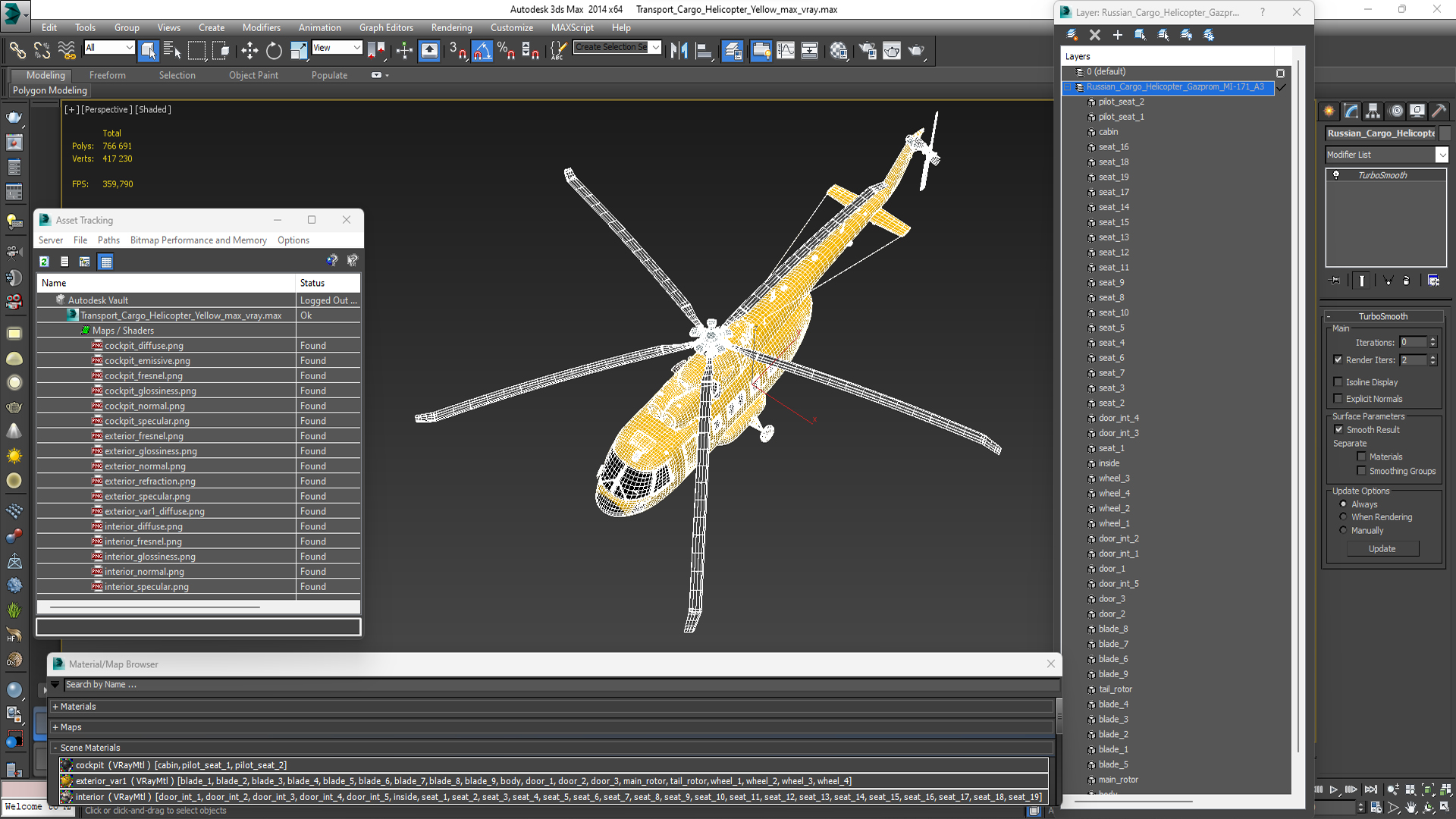The width and height of the screenshot is (1456, 819).
Task: Enable Isoline Display in TurboSmooth
Action: [x=1338, y=382]
